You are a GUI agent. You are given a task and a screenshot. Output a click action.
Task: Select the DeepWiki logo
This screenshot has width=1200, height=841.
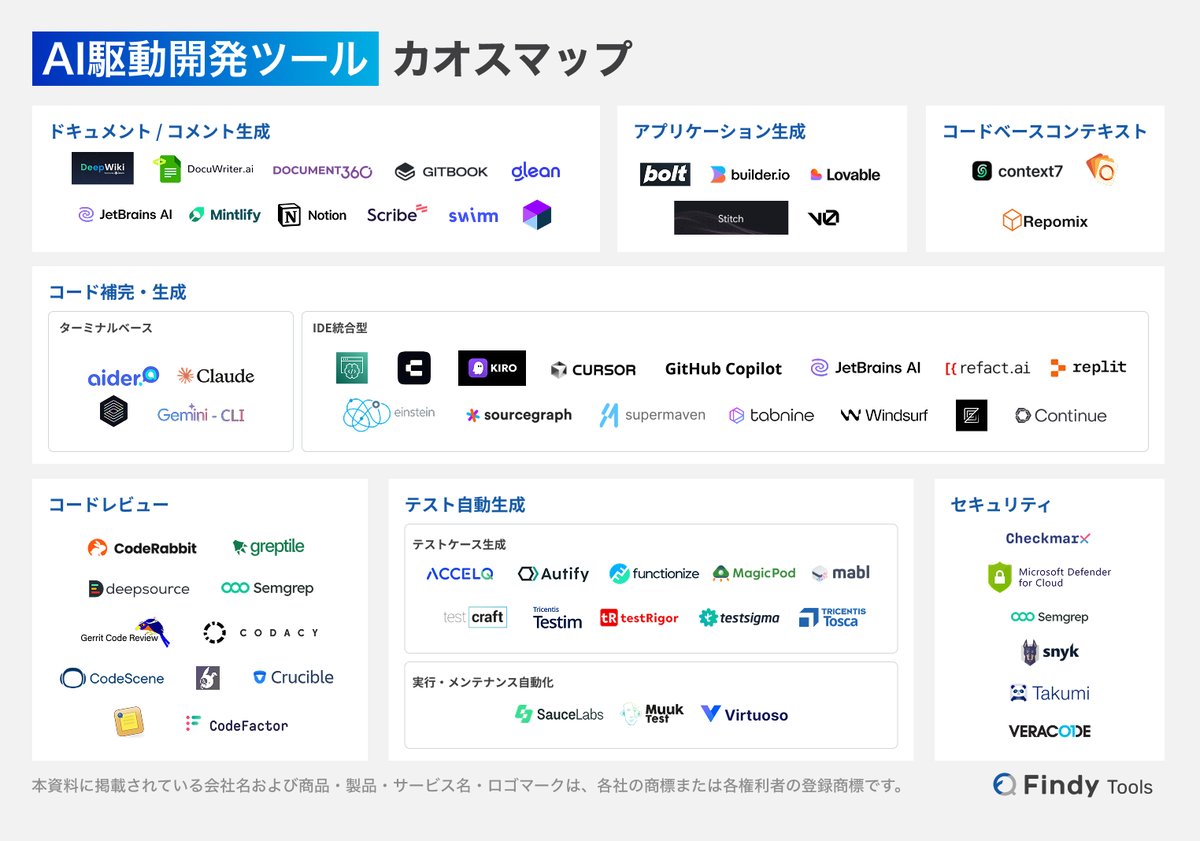[101, 168]
